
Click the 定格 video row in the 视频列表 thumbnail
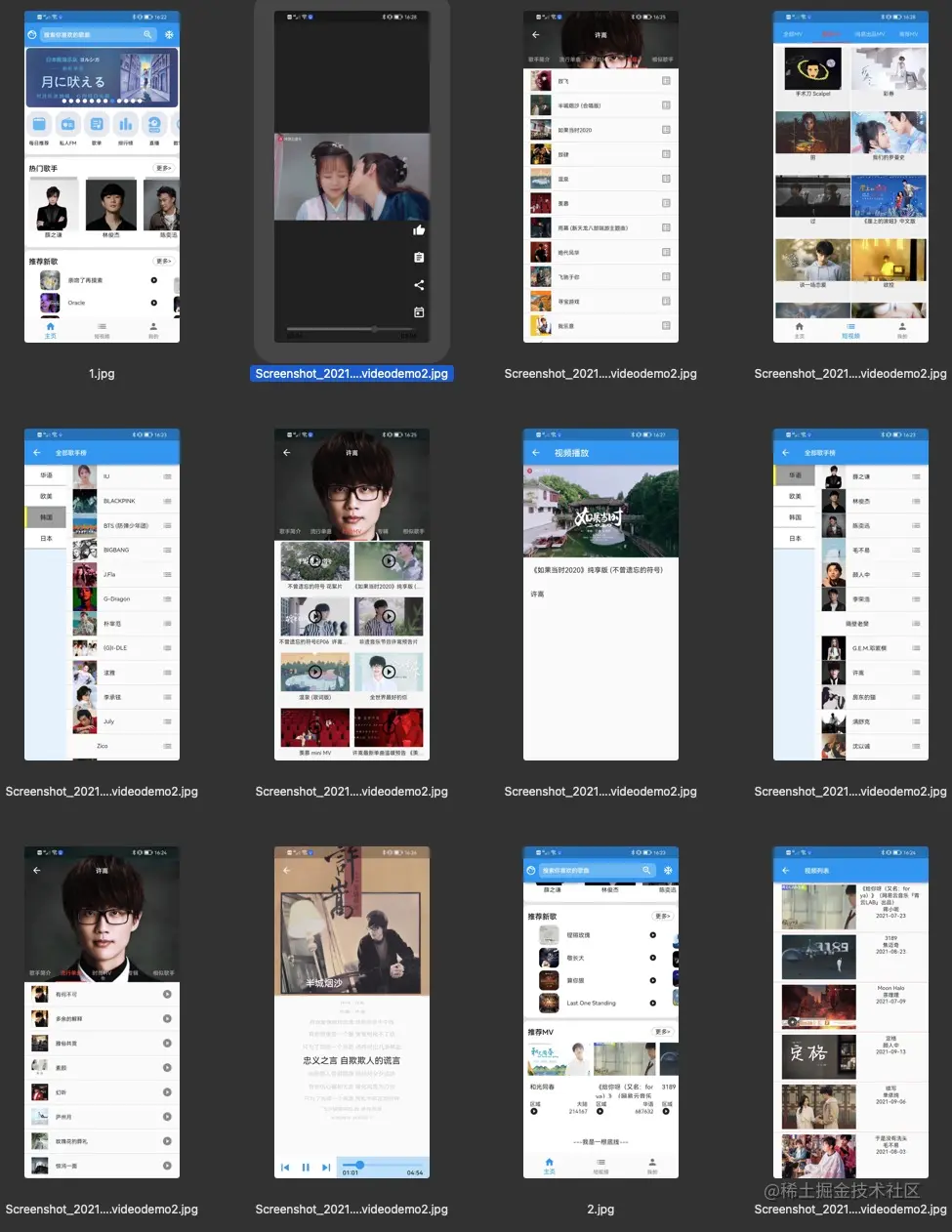point(850,1056)
